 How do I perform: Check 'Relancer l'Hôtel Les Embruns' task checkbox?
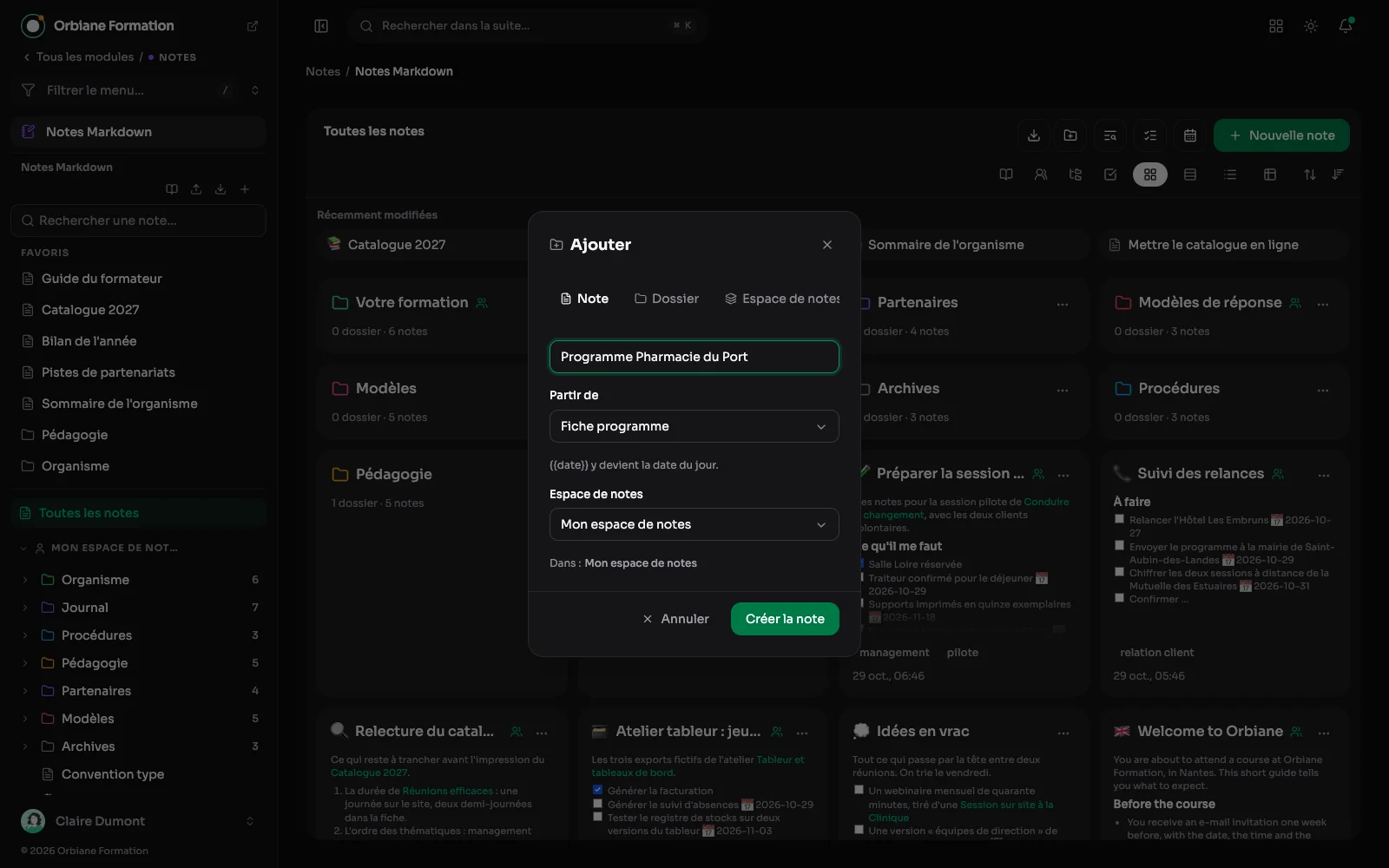pyautogui.click(x=1120, y=519)
